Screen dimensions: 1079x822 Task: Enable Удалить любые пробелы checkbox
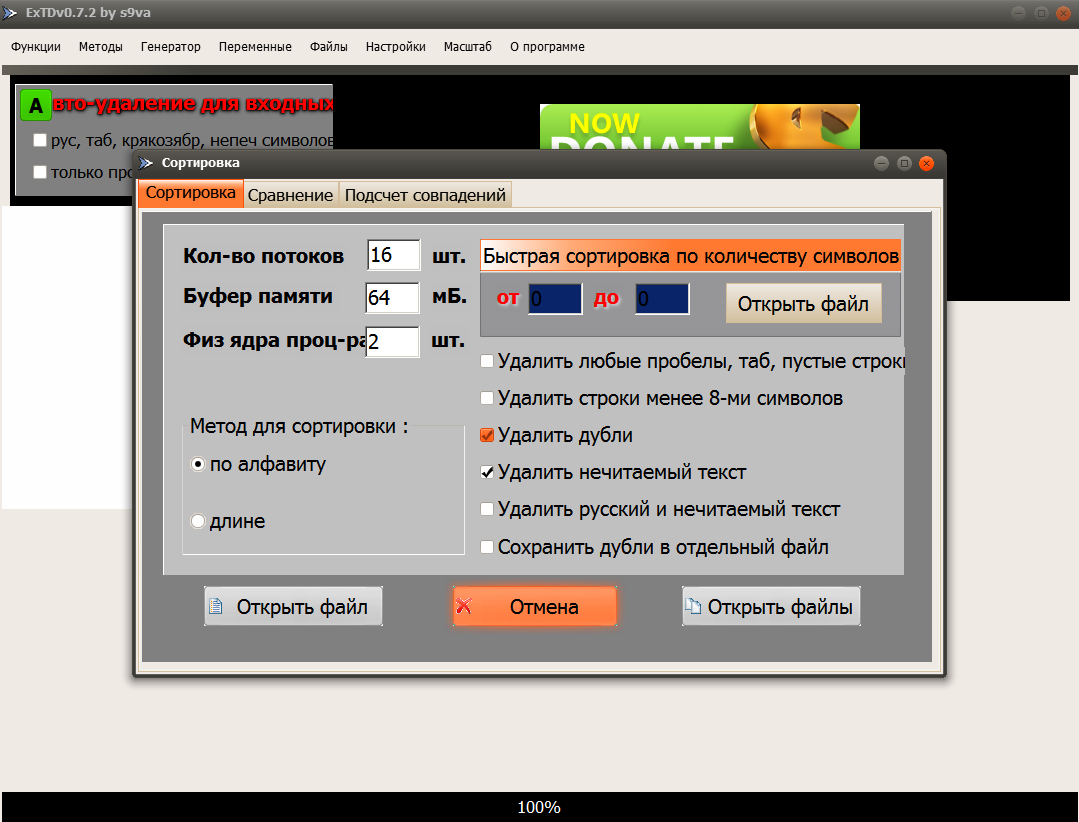(487, 361)
